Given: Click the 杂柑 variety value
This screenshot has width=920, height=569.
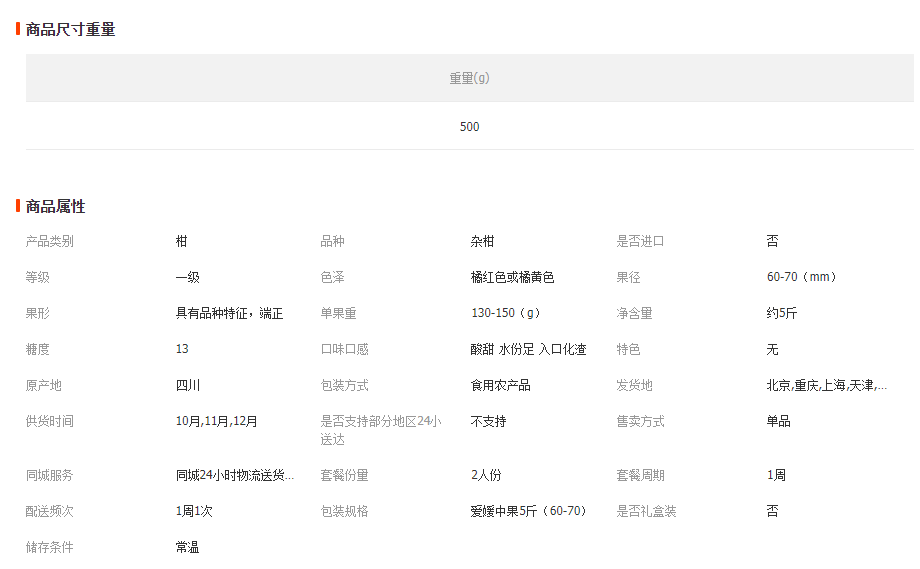Looking at the screenshot, I should [x=482, y=241].
